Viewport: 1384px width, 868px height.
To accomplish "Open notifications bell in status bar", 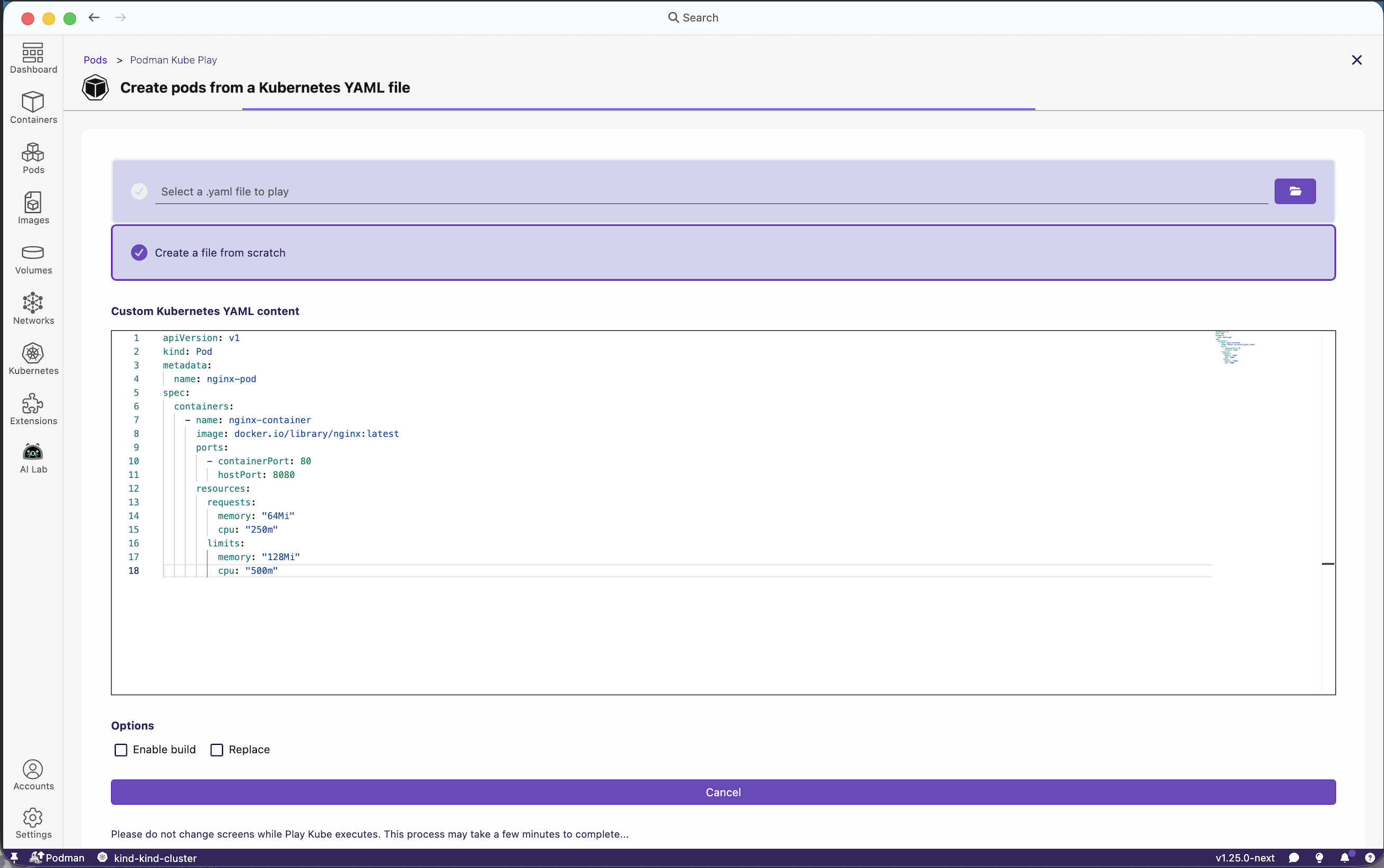I will click(1344, 857).
